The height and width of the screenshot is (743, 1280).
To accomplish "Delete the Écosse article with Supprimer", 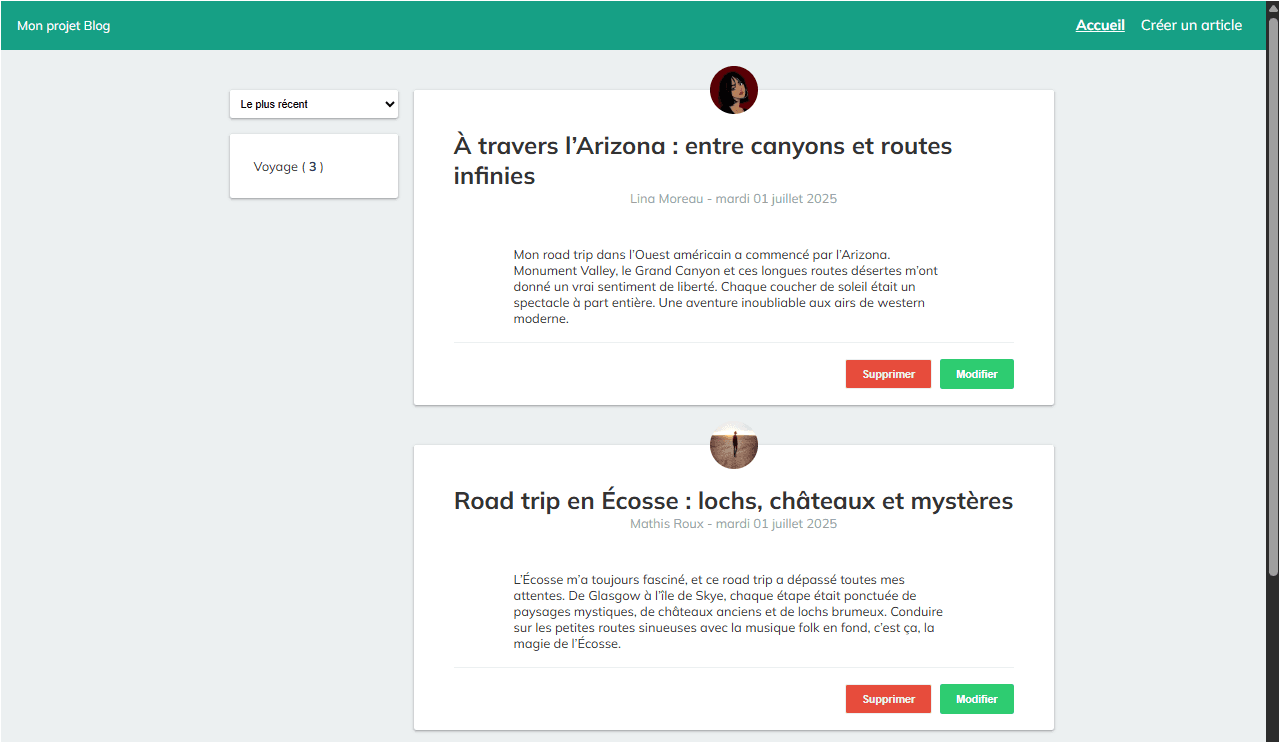I will click(x=888, y=698).
